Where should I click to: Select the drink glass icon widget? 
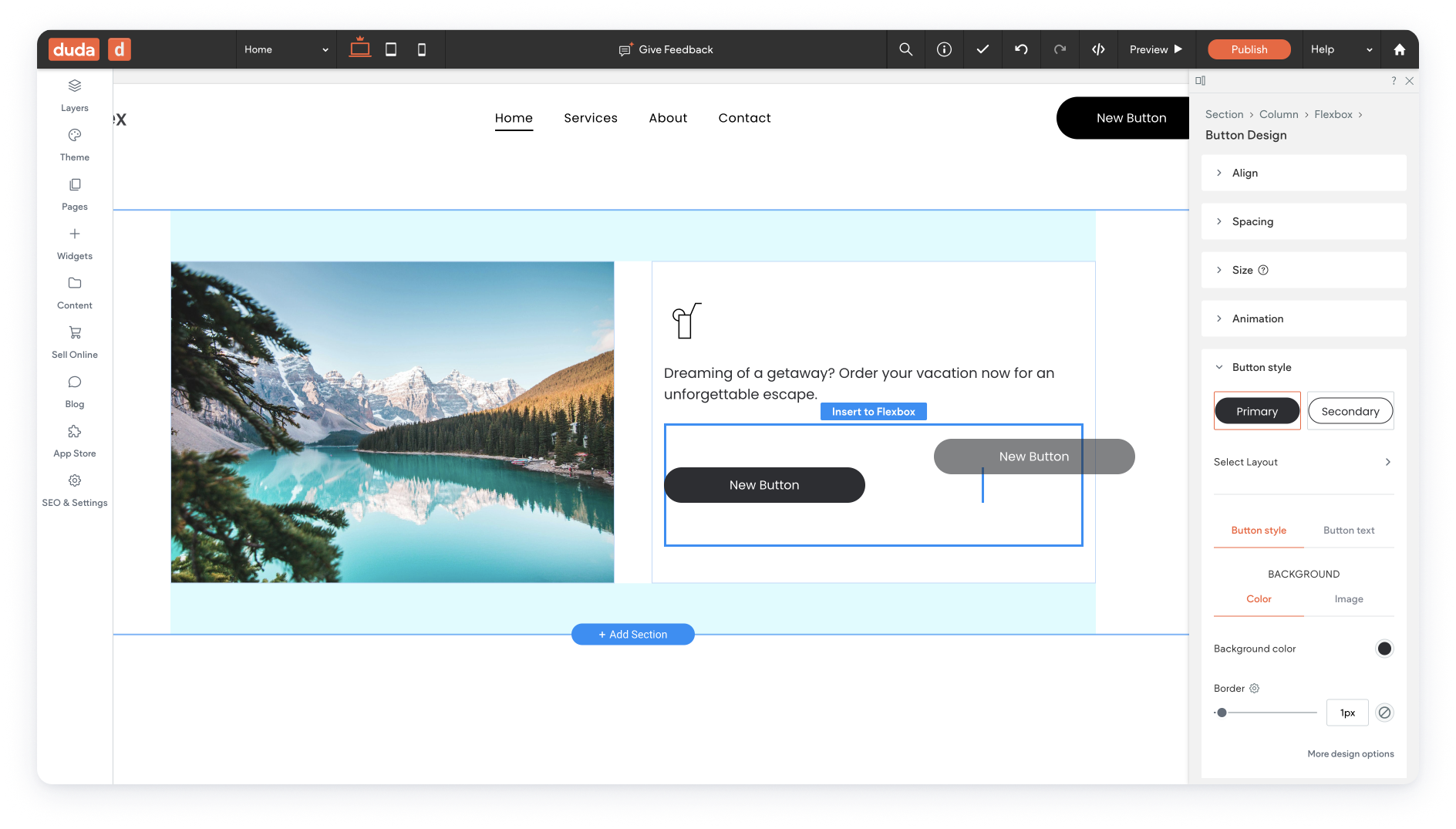point(686,321)
